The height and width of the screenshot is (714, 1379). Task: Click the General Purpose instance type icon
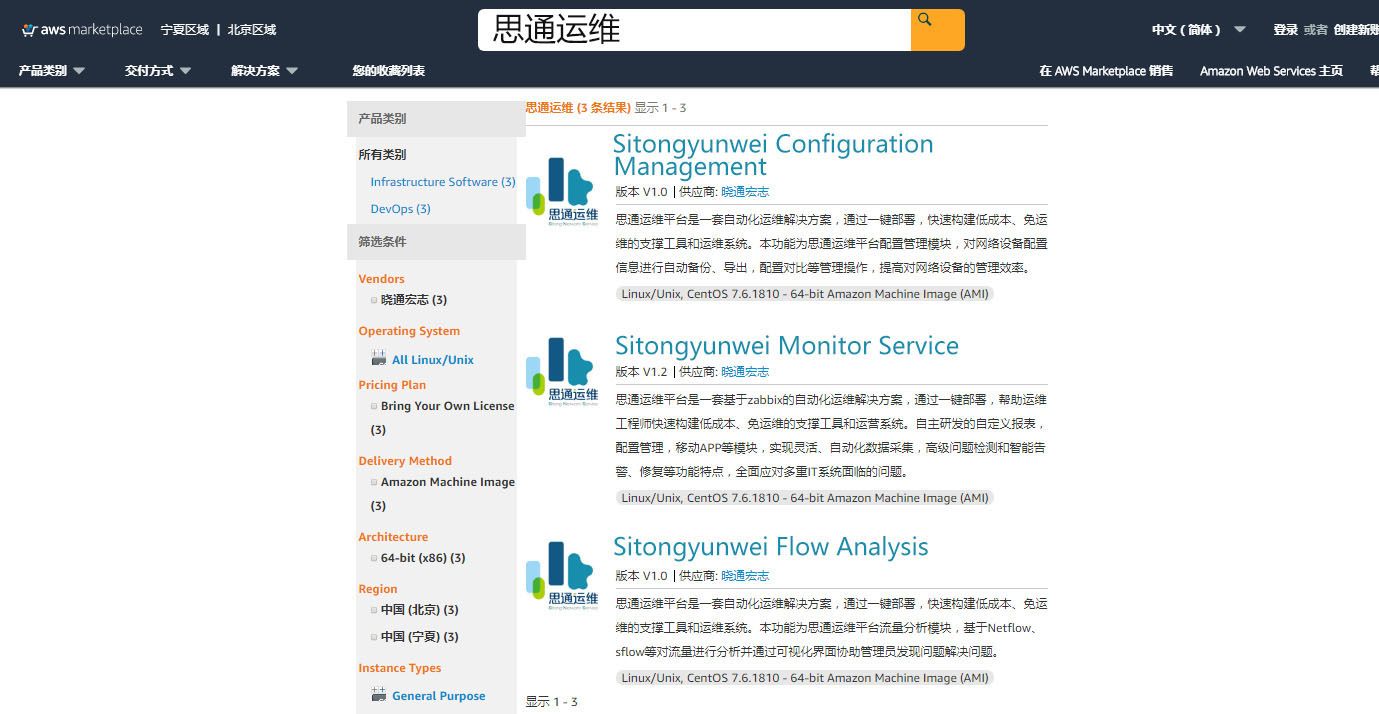378,695
